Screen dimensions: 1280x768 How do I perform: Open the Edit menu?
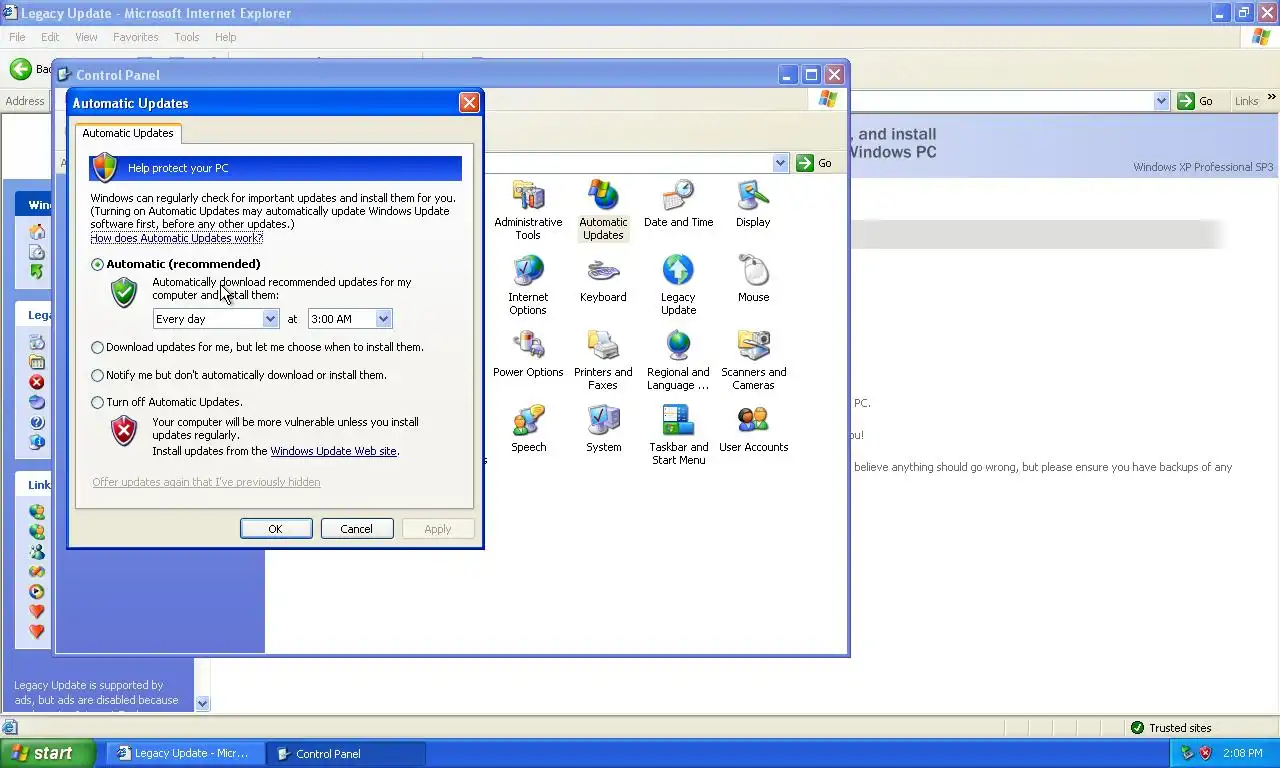(50, 37)
